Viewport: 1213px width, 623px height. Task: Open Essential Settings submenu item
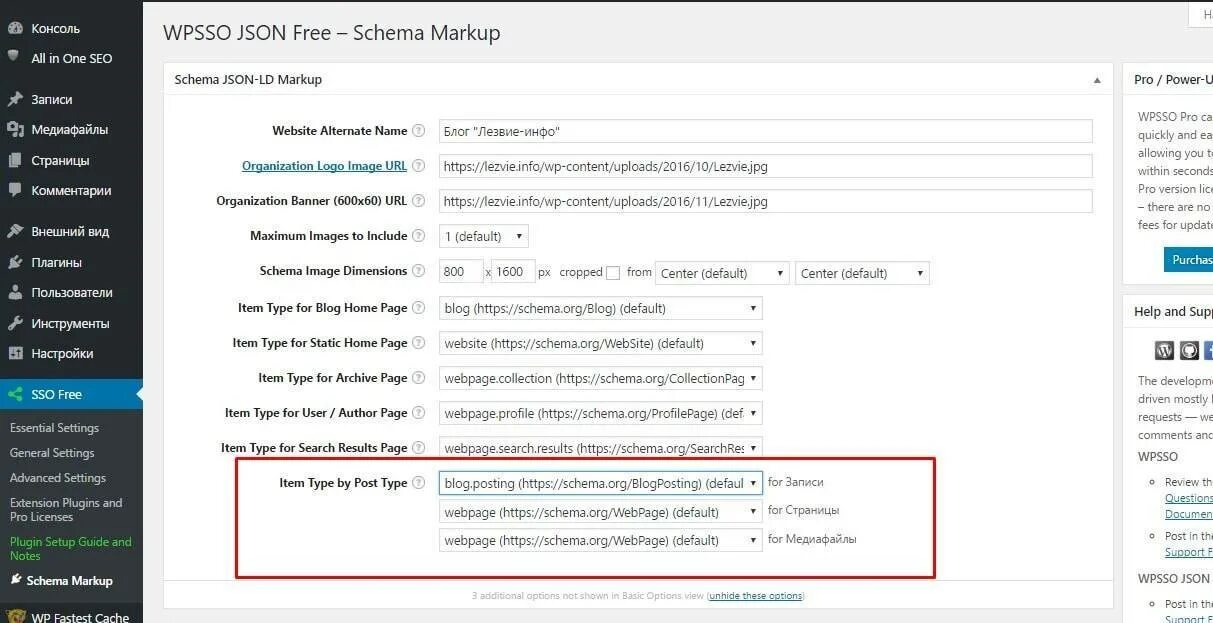coord(54,428)
